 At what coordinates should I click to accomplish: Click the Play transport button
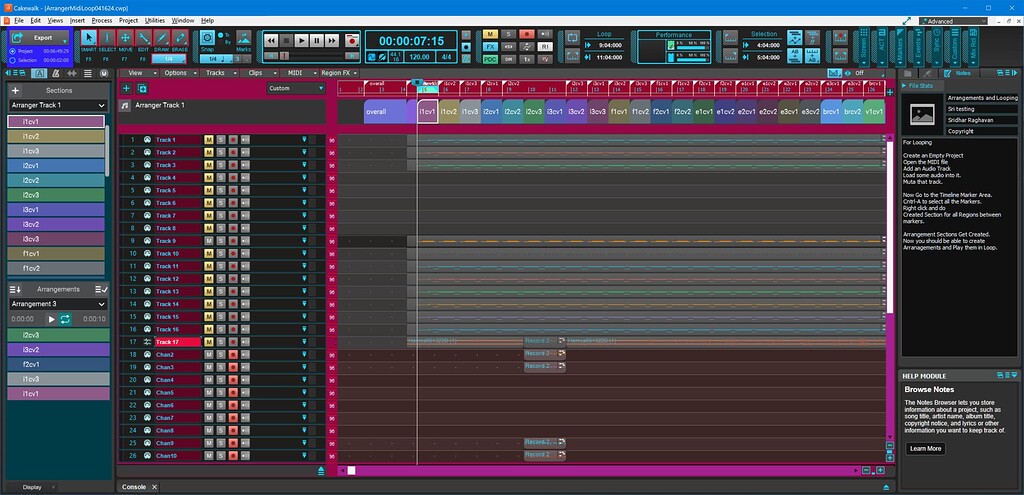pos(302,40)
